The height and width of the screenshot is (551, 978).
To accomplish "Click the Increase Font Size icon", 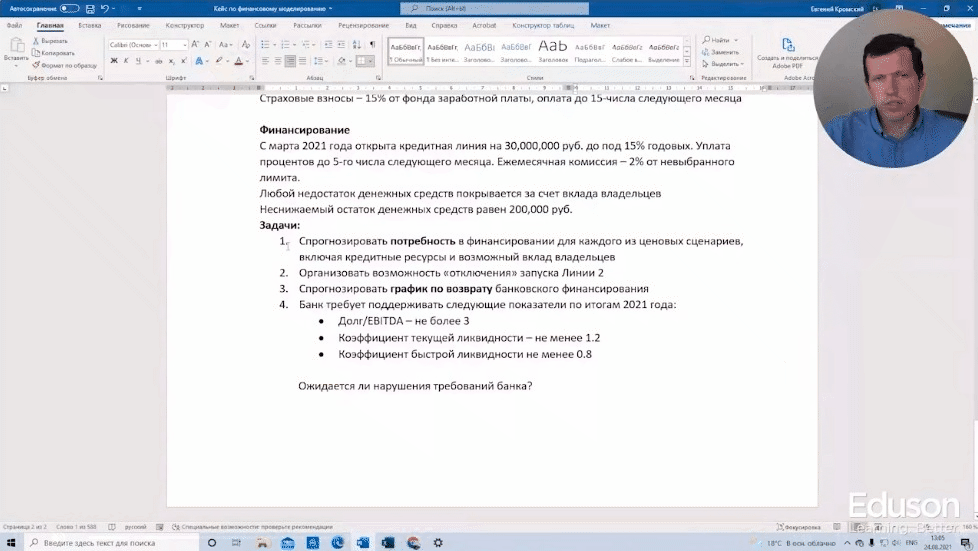I will click(195, 45).
